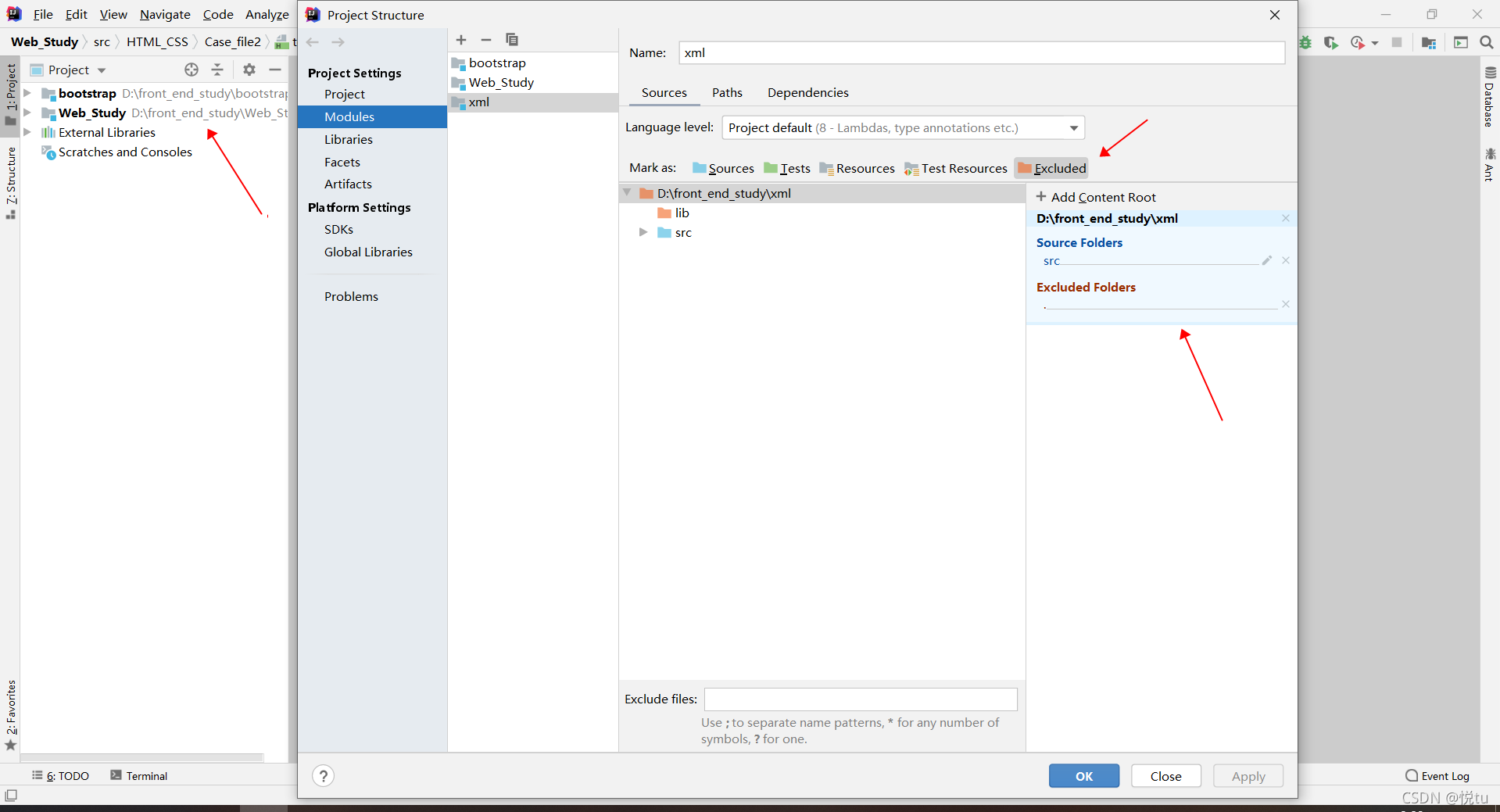Switch to the Sources tab
1500x812 pixels.
point(664,92)
